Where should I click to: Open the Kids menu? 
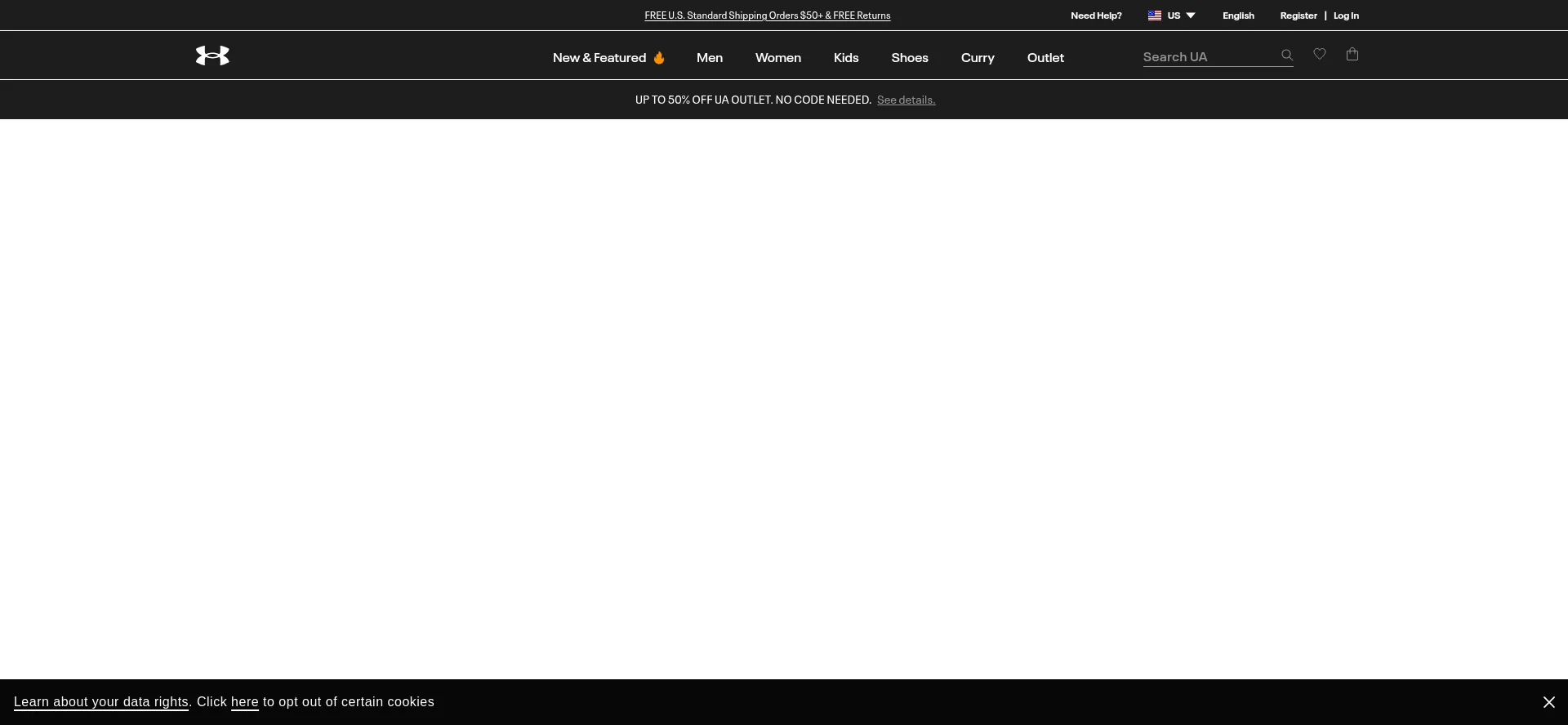[x=846, y=58]
